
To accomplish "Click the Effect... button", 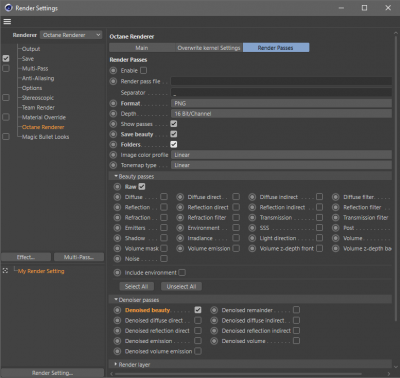I will (x=26, y=257).
